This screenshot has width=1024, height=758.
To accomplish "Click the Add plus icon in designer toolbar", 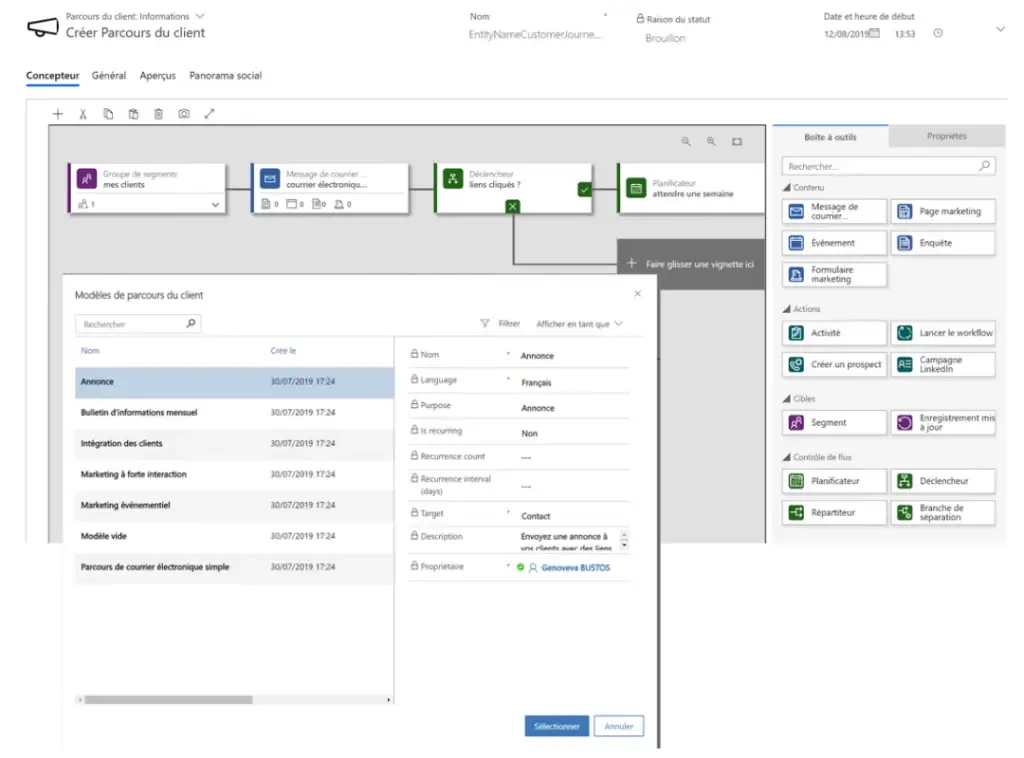I will (57, 114).
